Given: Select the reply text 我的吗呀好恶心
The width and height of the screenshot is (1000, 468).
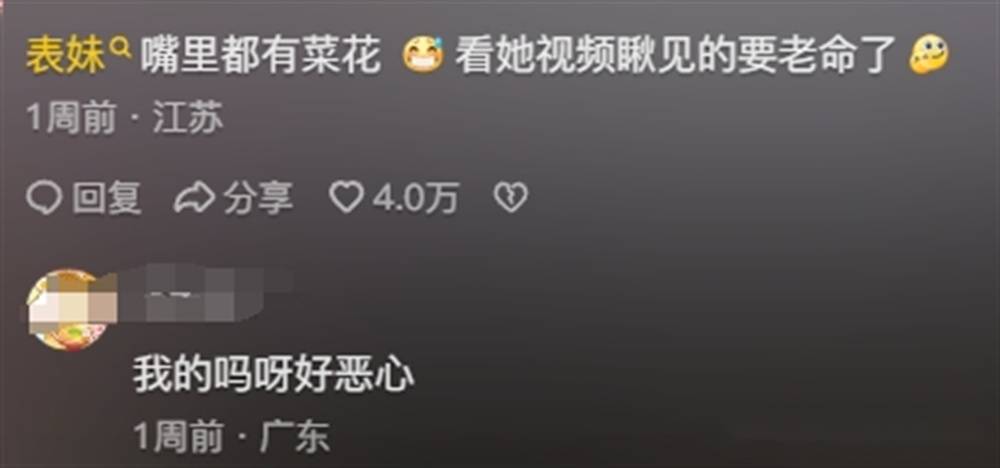Looking at the screenshot, I should pos(274,373).
